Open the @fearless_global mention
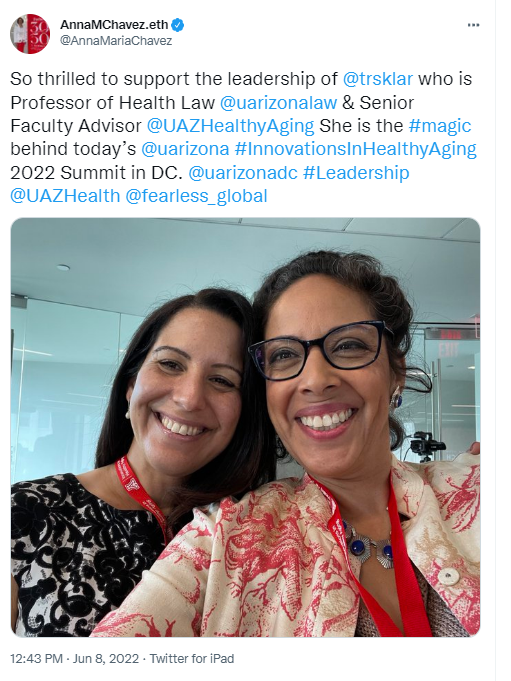 (196, 196)
